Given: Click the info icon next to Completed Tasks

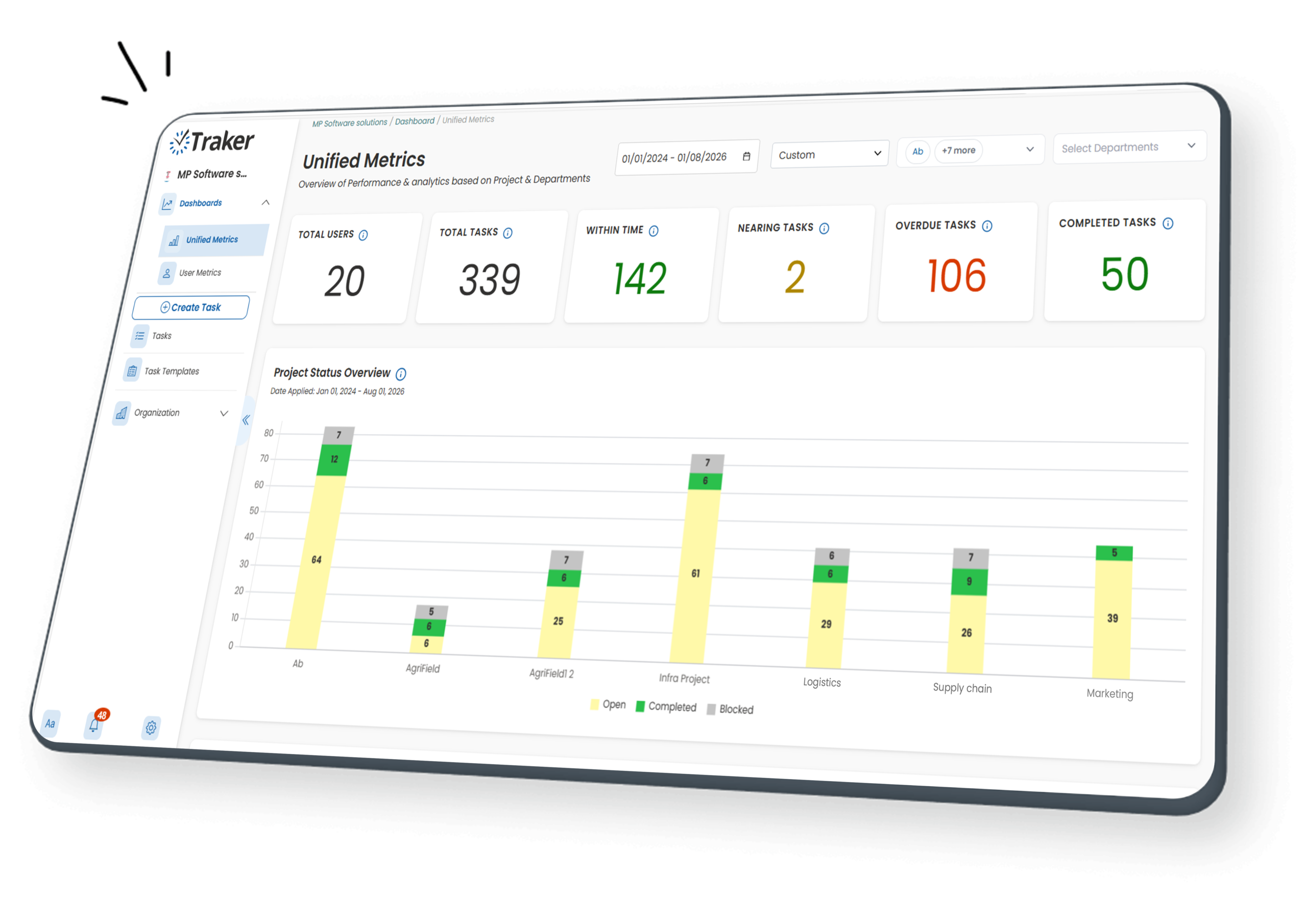Looking at the screenshot, I should coord(1168,223).
